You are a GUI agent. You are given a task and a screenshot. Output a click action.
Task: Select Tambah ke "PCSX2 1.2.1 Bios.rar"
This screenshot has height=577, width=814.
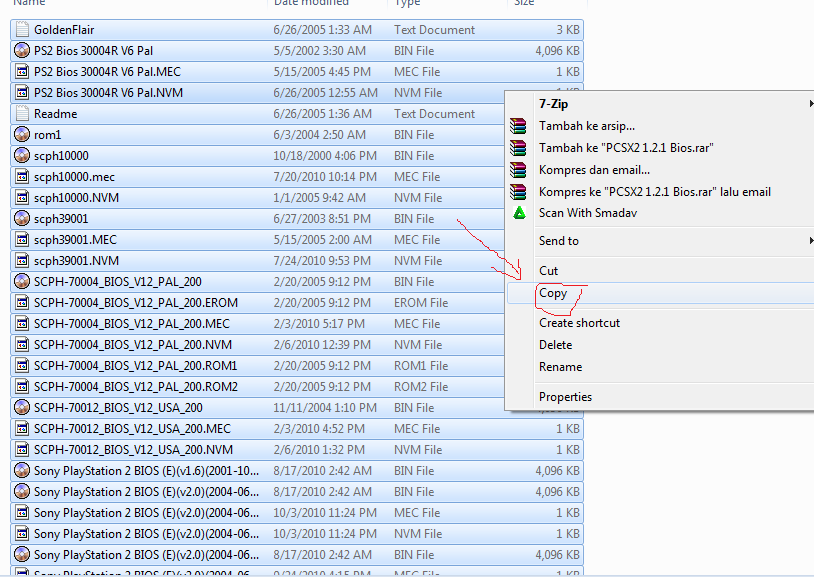point(626,148)
